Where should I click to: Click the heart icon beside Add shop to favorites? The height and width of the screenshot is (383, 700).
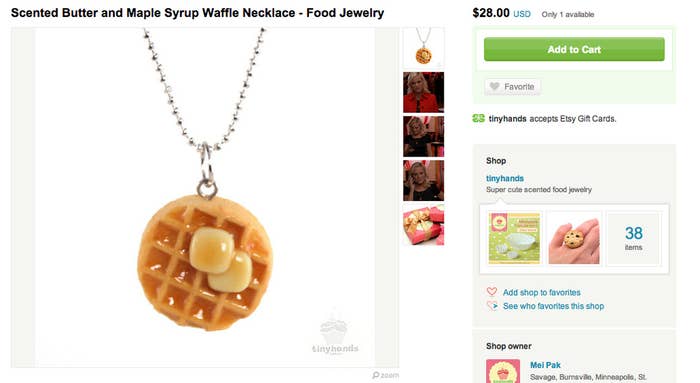pos(492,292)
